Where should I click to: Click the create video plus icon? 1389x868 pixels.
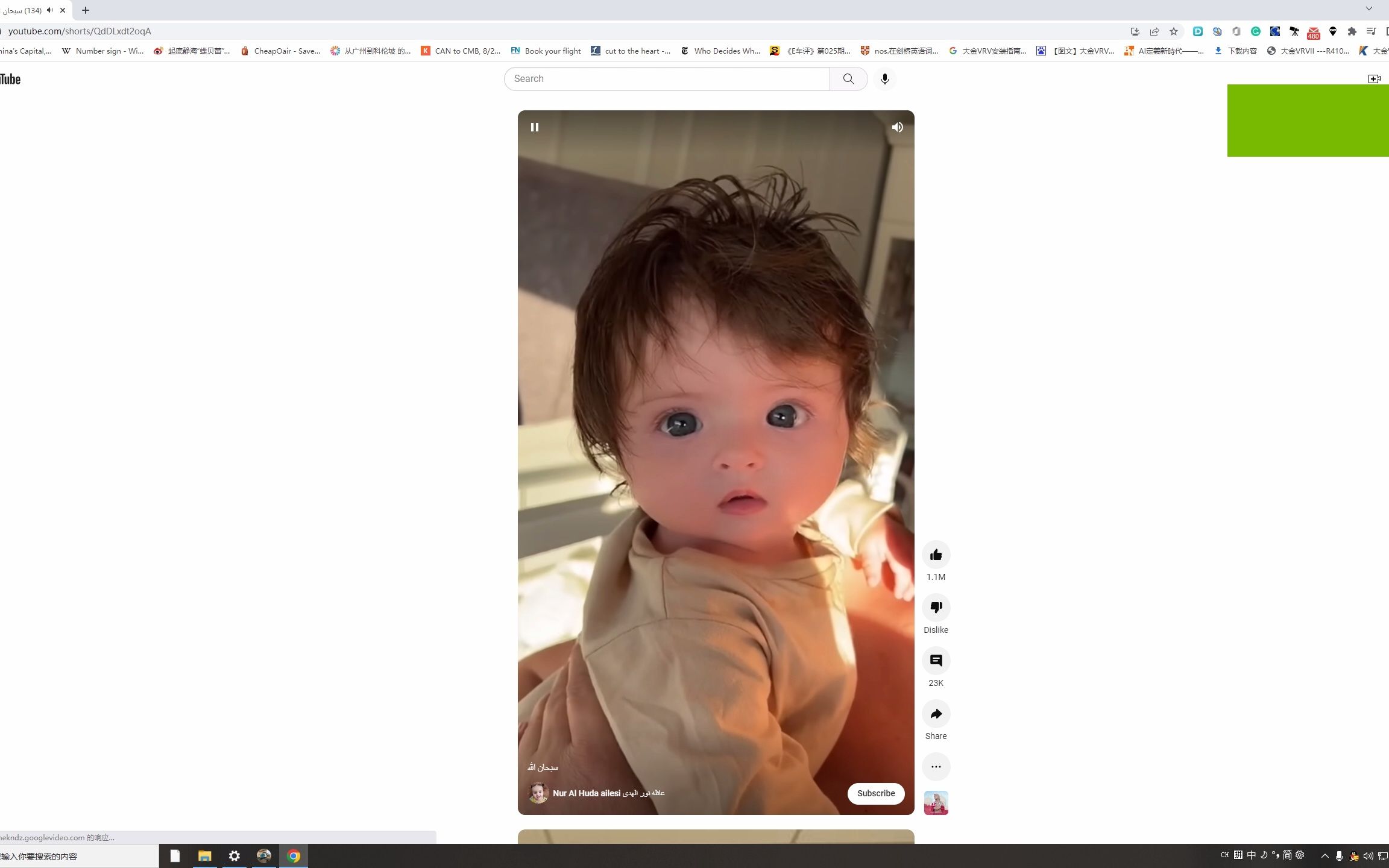pyautogui.click(x=1374, y=78)
